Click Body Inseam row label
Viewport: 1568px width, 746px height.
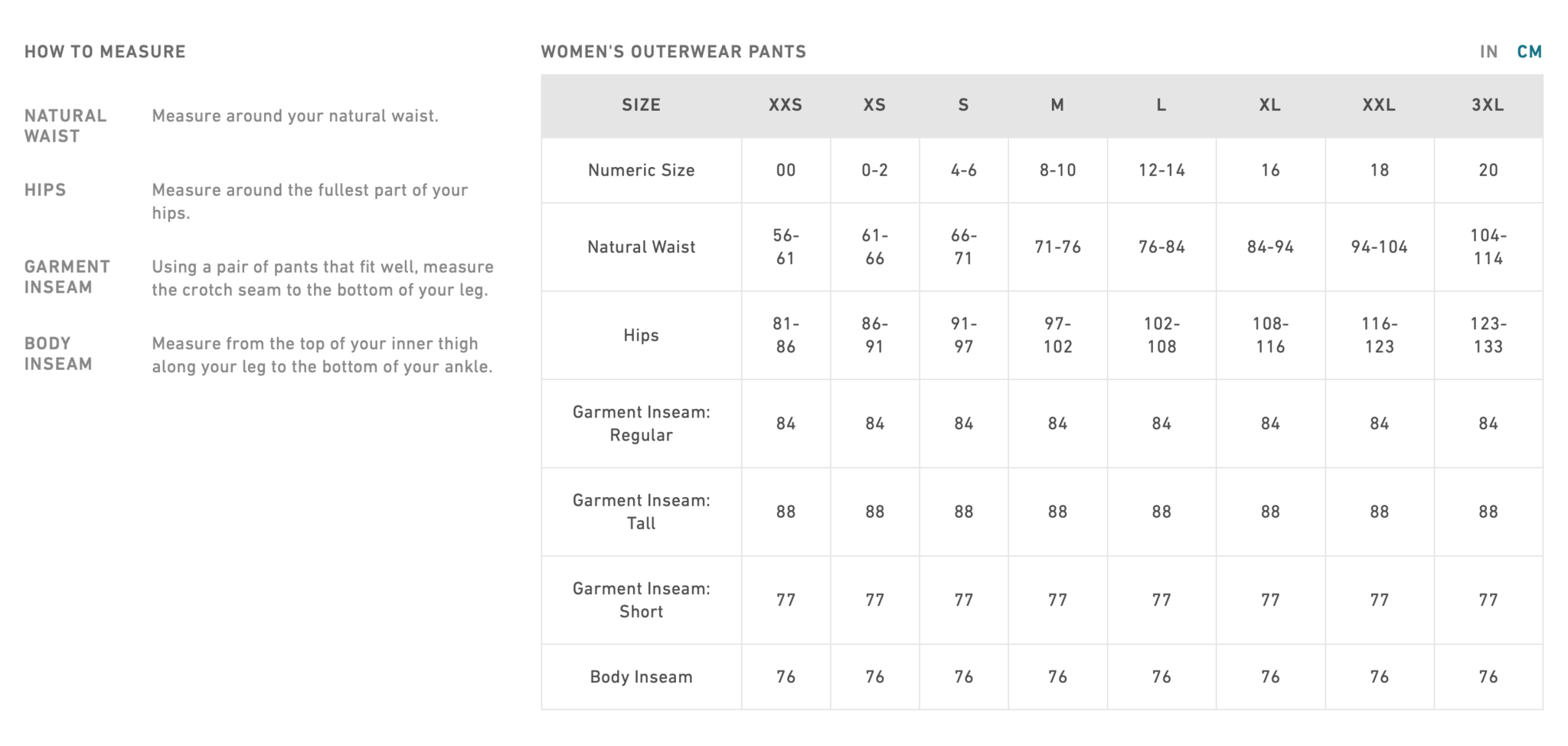click(x=642, y=677)
